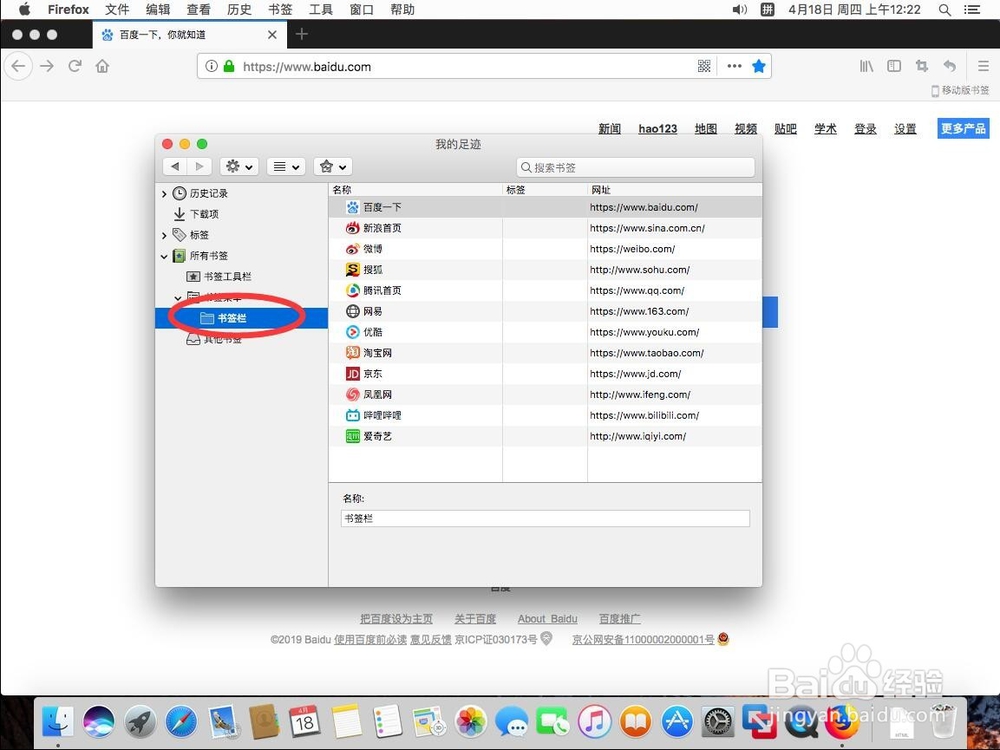The width and height of the screenshot is (1000, 750).
Task: Select the 腾讯首页 bookmark
Action: point(545,290)
